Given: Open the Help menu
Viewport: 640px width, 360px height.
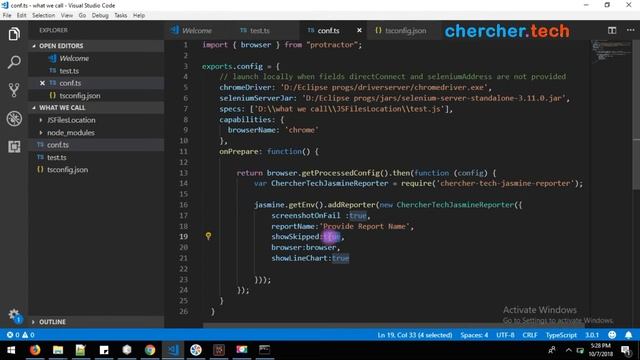Looking at the screenshot, I should point(139,16).
